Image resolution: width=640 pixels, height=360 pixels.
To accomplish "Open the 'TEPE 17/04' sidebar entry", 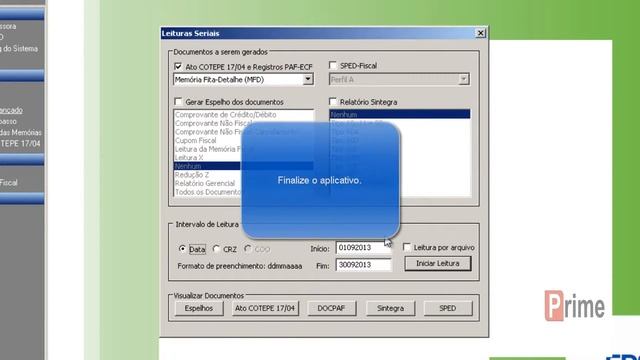I will 20,144.
